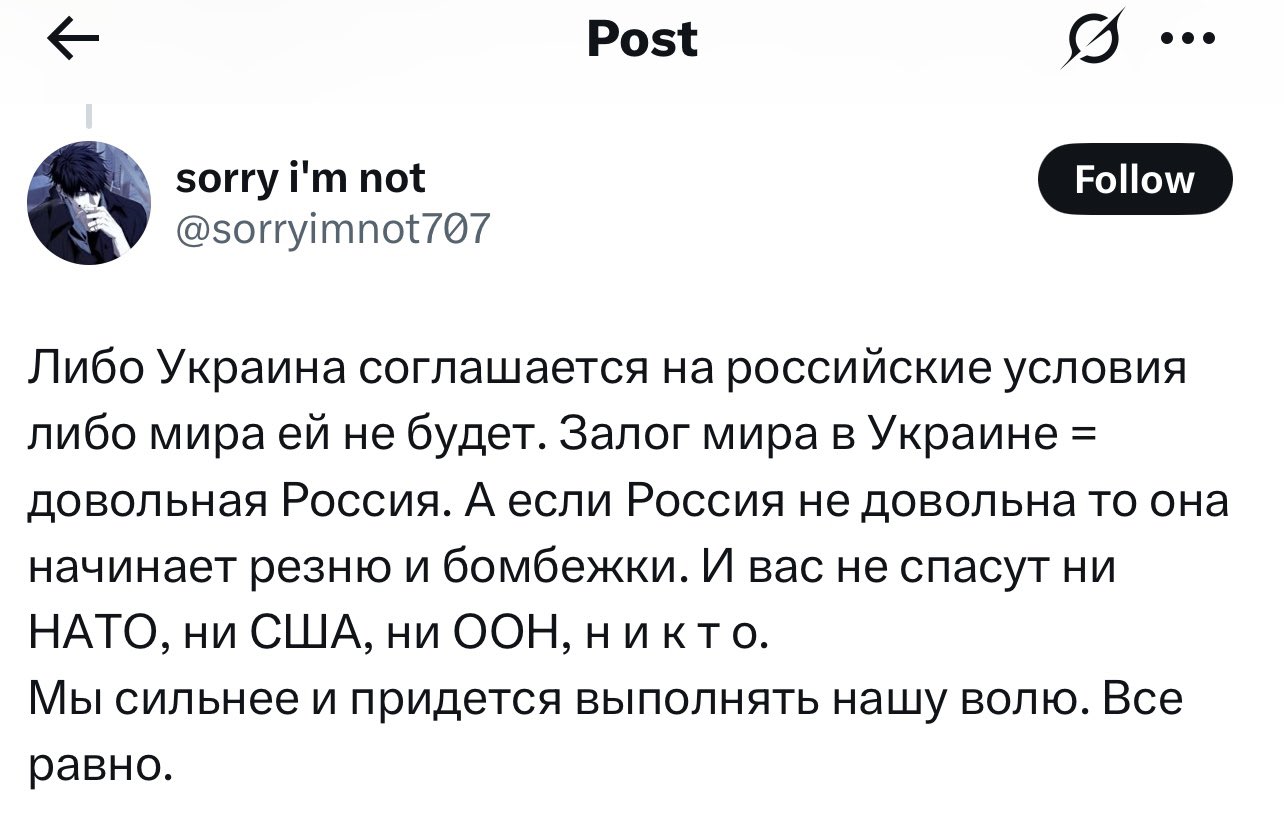
Task: Click the thread connector line above avatar
Action: [x=88, y=117]
